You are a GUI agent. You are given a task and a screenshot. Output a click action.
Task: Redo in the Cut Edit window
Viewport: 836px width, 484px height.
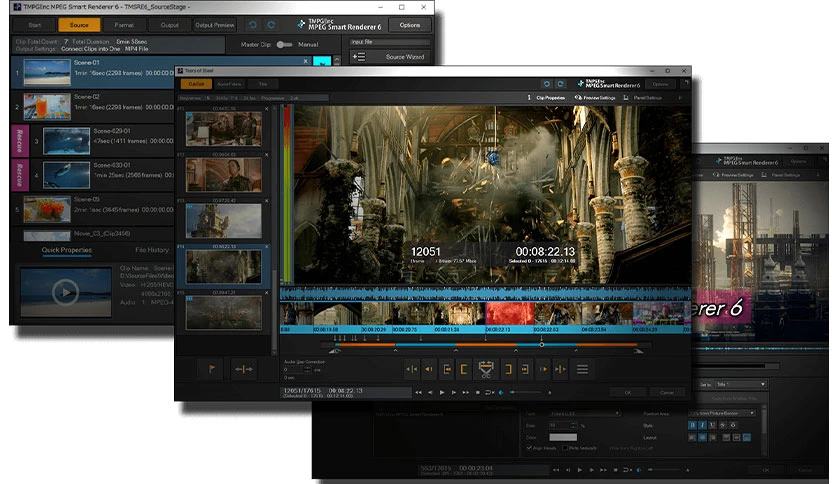pyautogui.click(x=560, y=84)
